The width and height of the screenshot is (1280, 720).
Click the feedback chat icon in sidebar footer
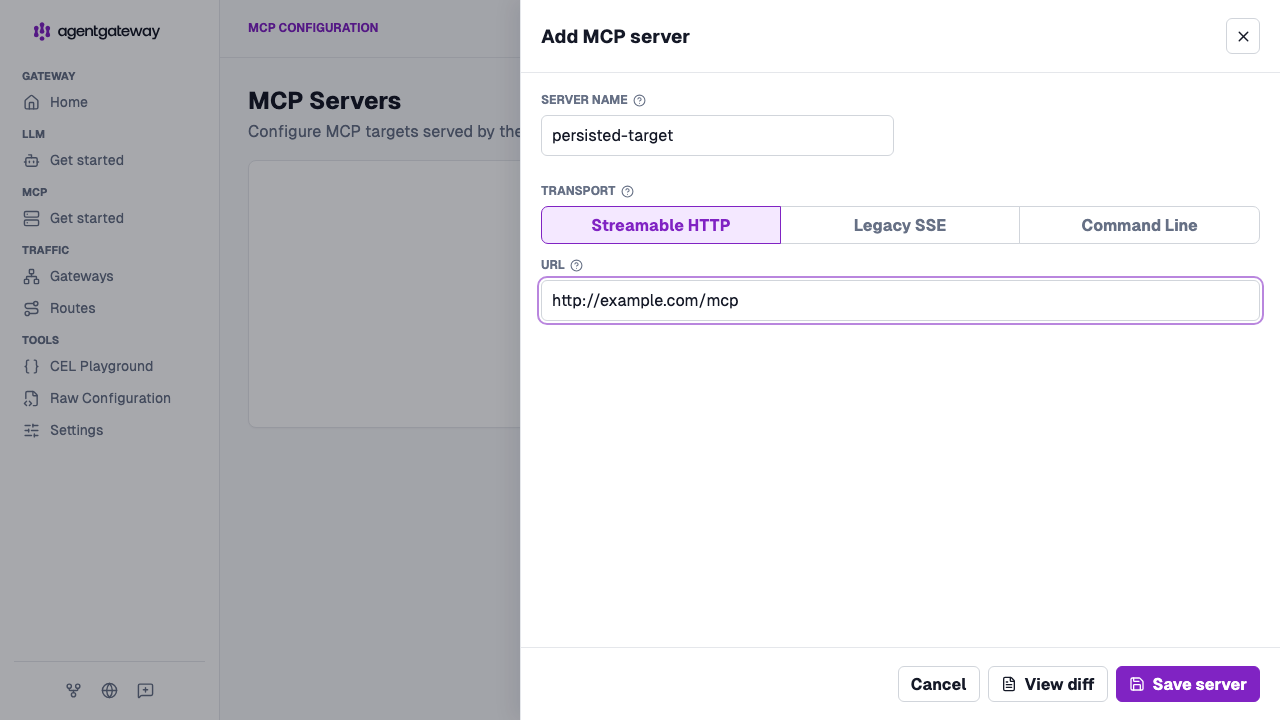pos(145,690)
